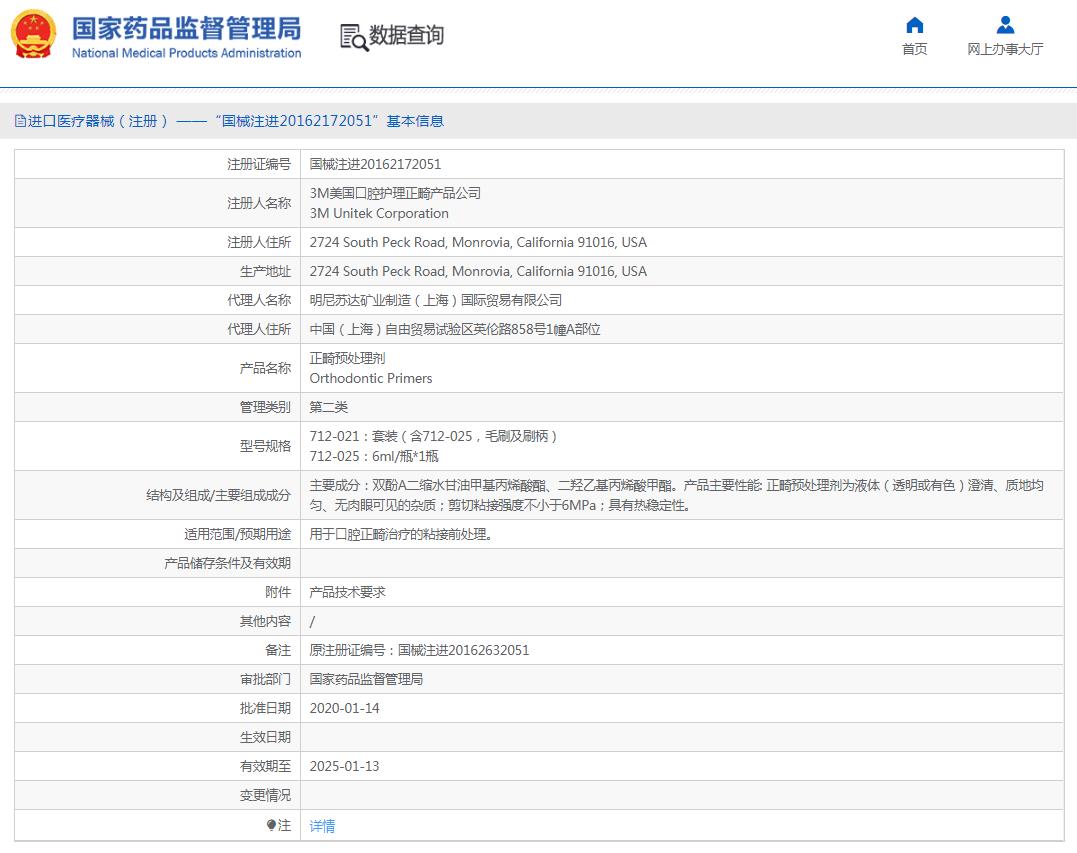Select 3M Unitek Corporation text

(x=379, y=214)
